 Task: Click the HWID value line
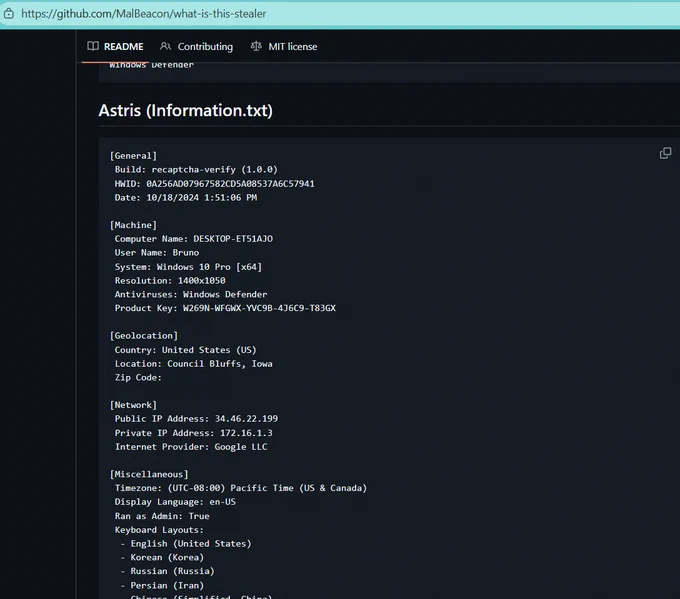[x=215, y=183]
